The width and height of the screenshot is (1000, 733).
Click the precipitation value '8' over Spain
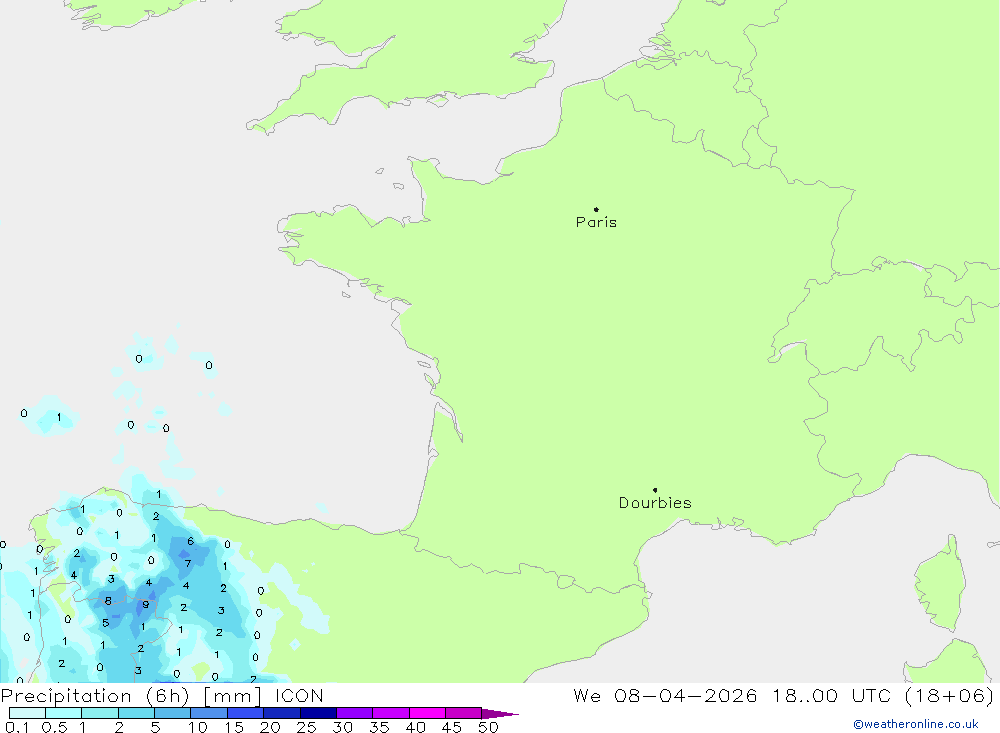click(108, 601)
